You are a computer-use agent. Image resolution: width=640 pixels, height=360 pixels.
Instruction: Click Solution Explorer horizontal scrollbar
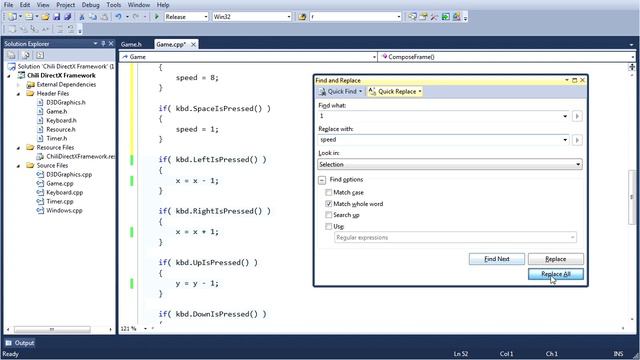pyautogui.click(x=52, y=329)
